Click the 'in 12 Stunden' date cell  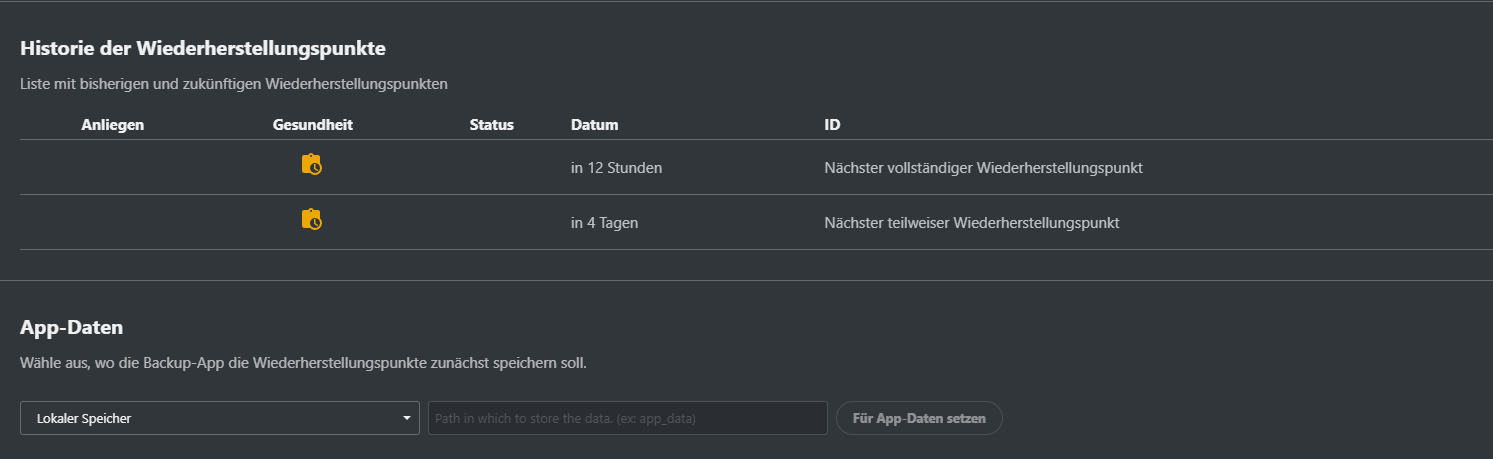(x=616, y=168)
